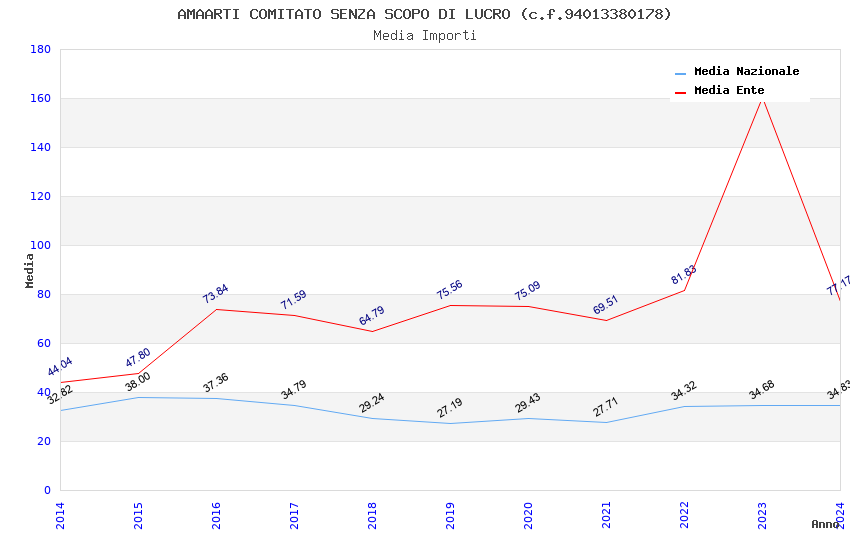Screen dimensions: 850x550
Task: Click the 34.32 data label
Action: 684,391
